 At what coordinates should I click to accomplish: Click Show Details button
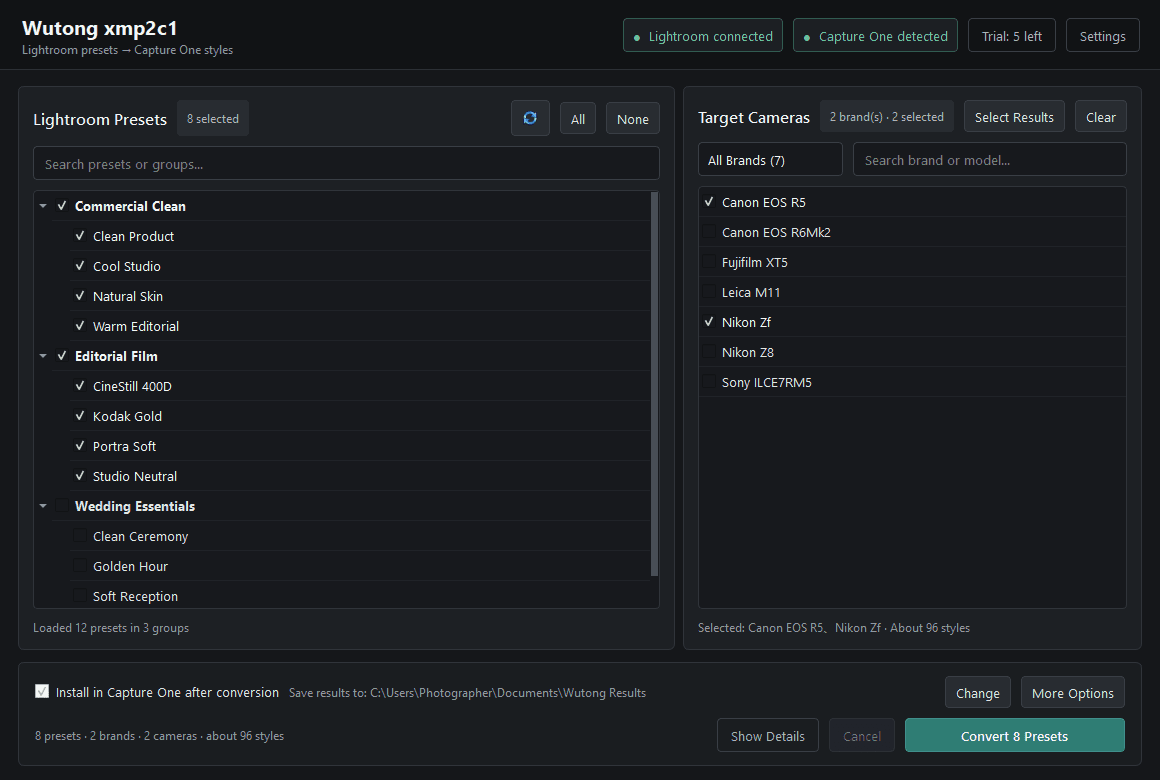(768, 736)
